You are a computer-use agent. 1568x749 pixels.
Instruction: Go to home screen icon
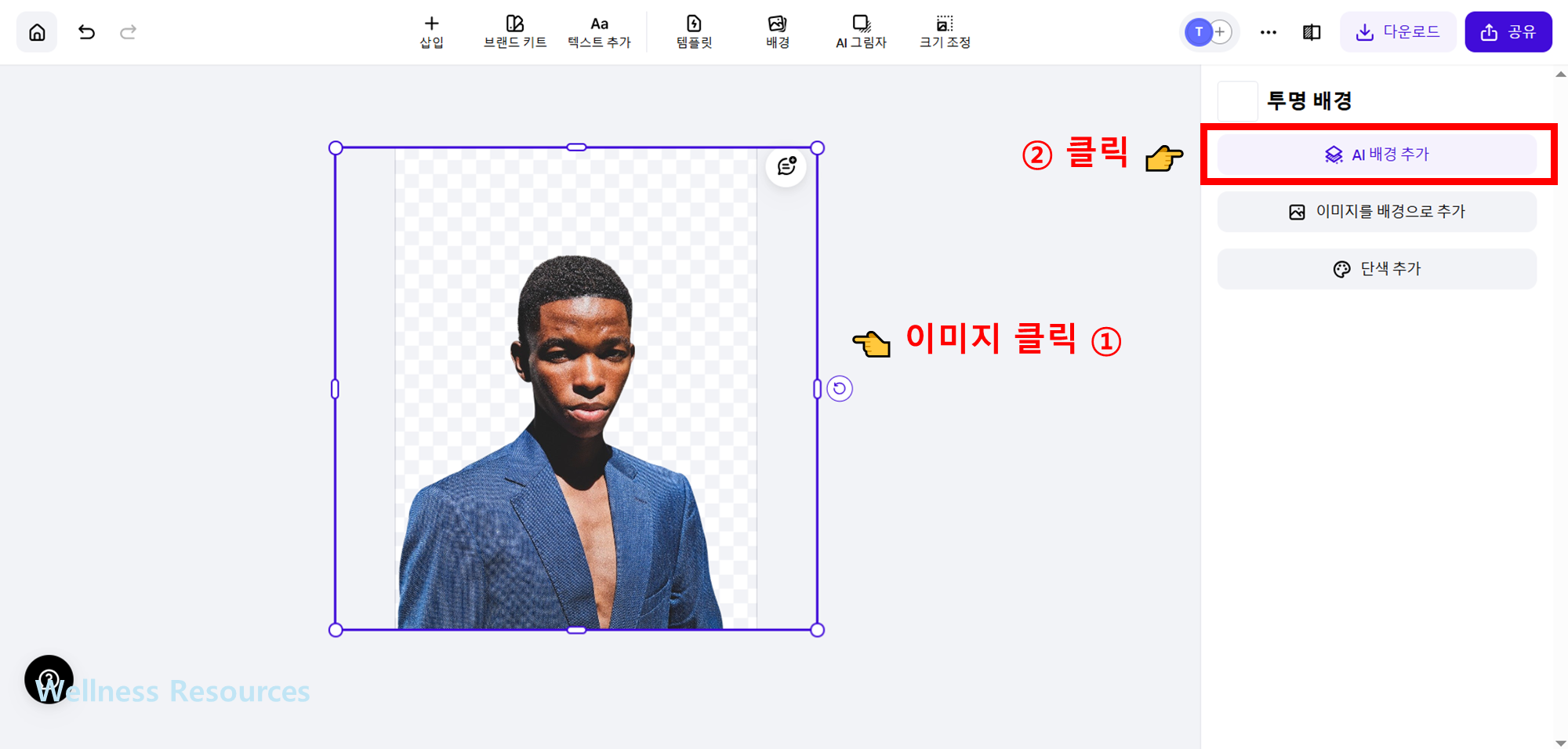(37, 32)
